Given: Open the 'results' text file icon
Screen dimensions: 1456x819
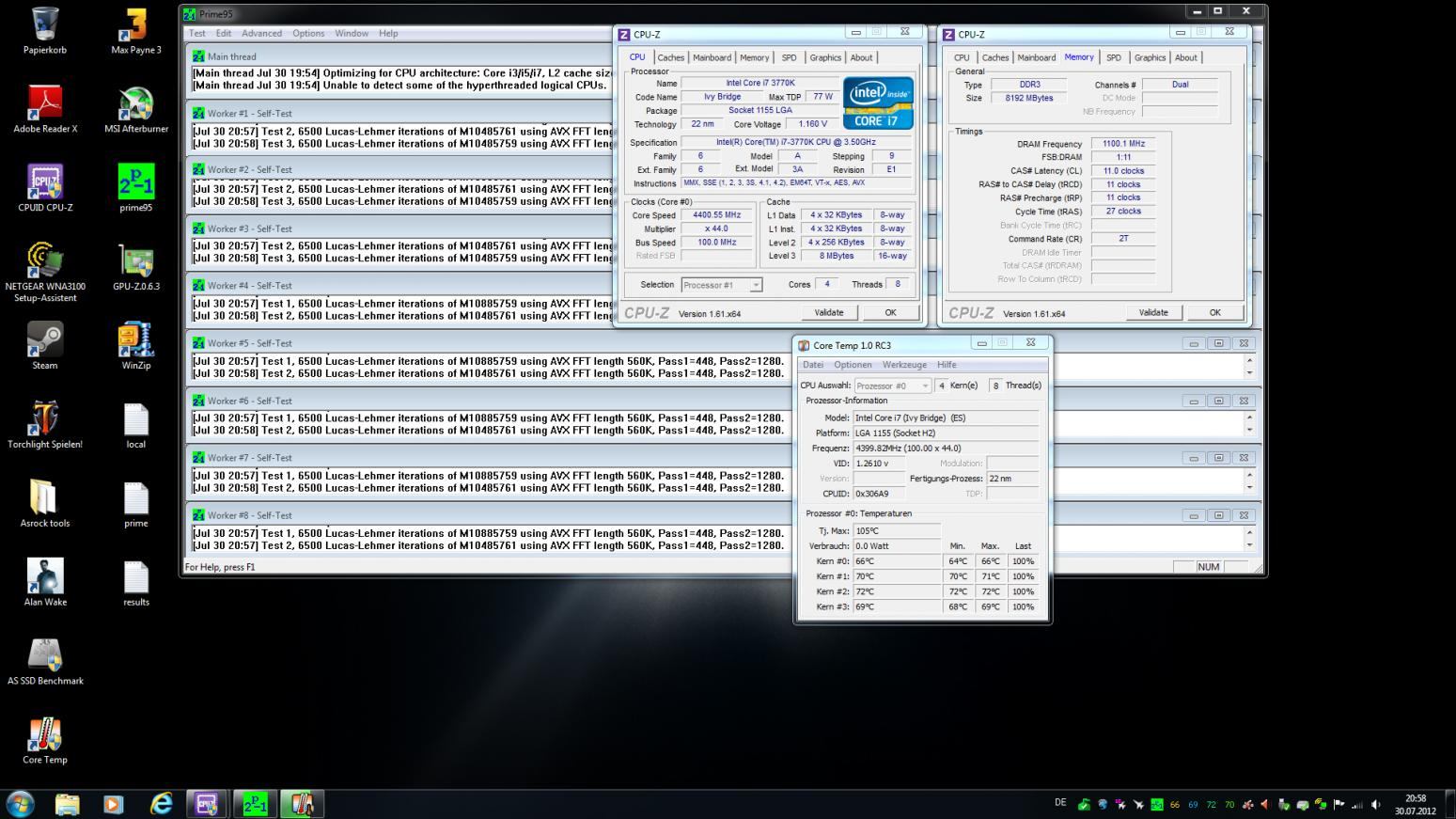Looking at the screenshot, I should pyautogui.click(x=136, y=583).
